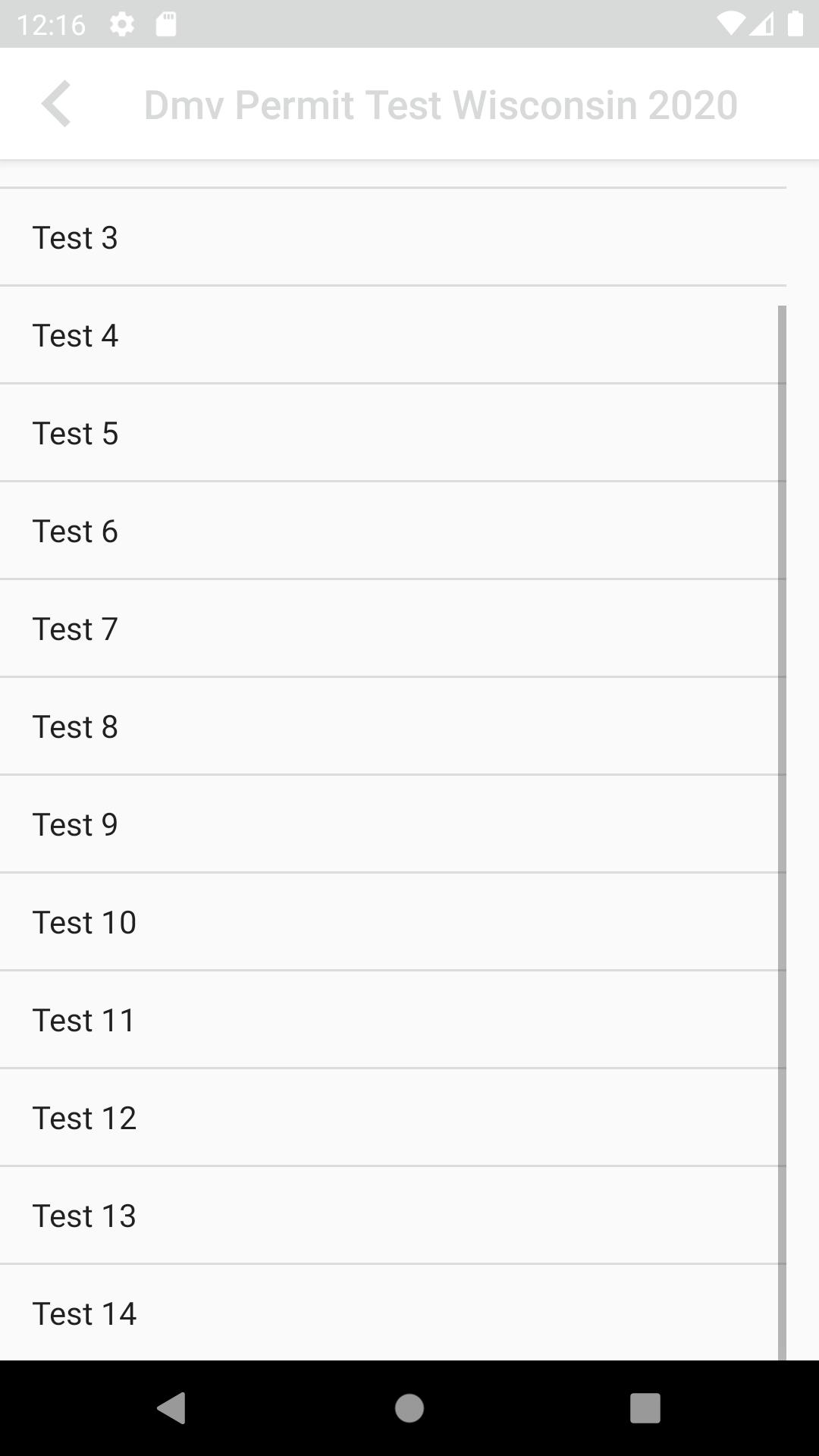Open Test 11
The image size is (819, 1456).
(x=393, y=1020)
